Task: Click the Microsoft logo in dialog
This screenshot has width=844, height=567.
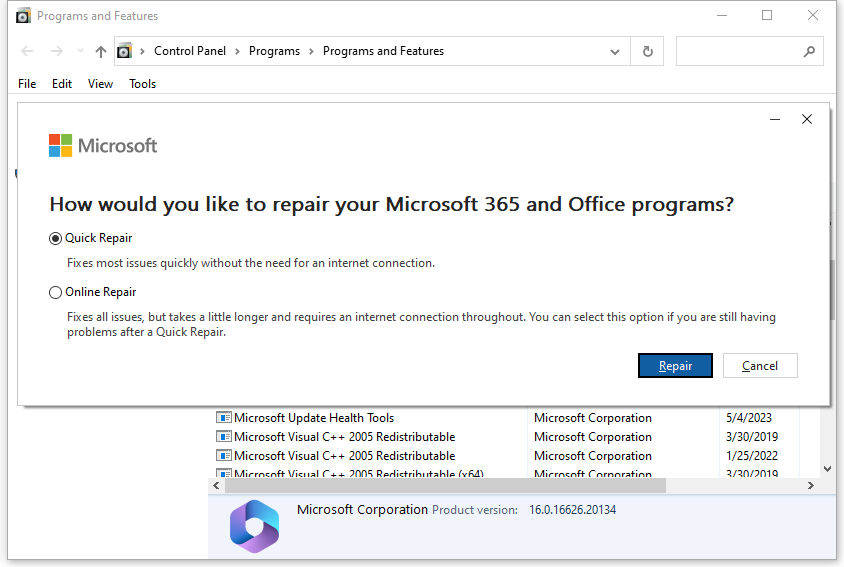Action: point(61,146)
